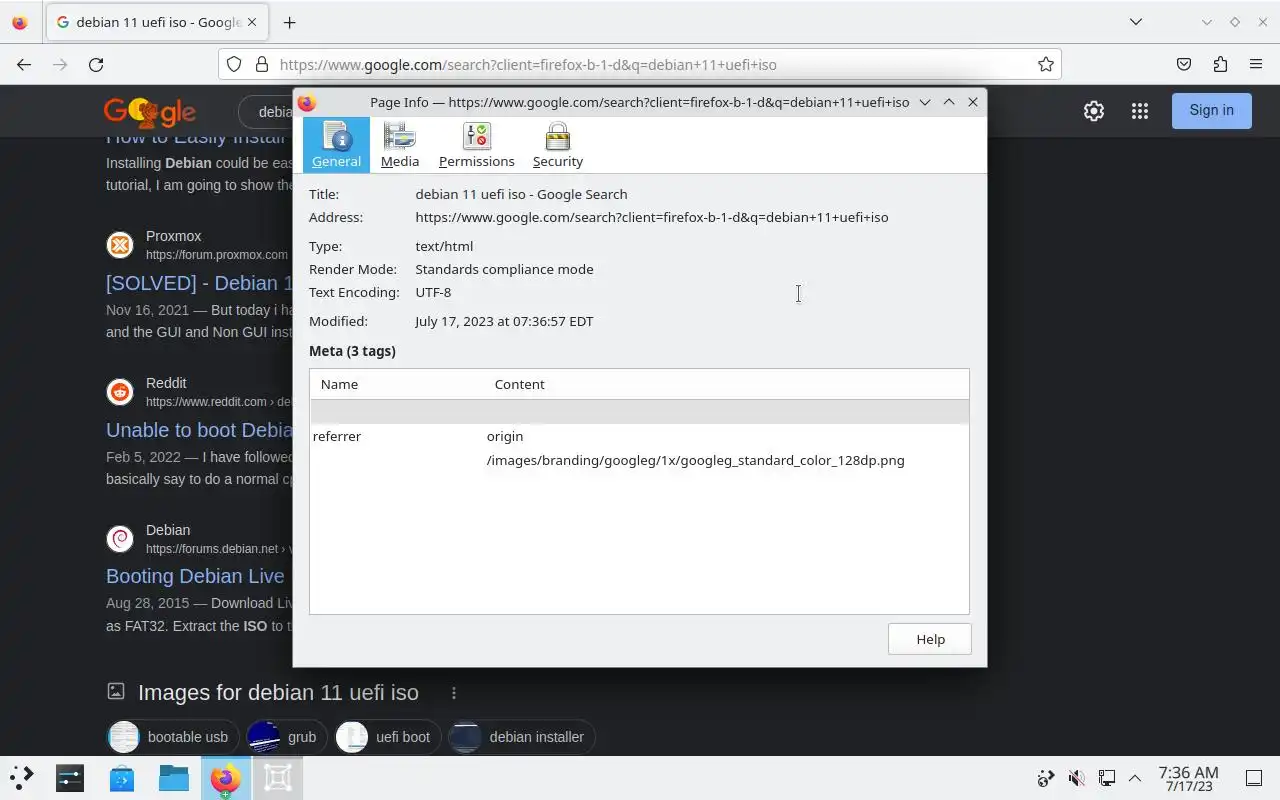Select the debian 11 uefi iso browser tab
This screenshot has height=800, width=1280.
(x=158, y=22)
